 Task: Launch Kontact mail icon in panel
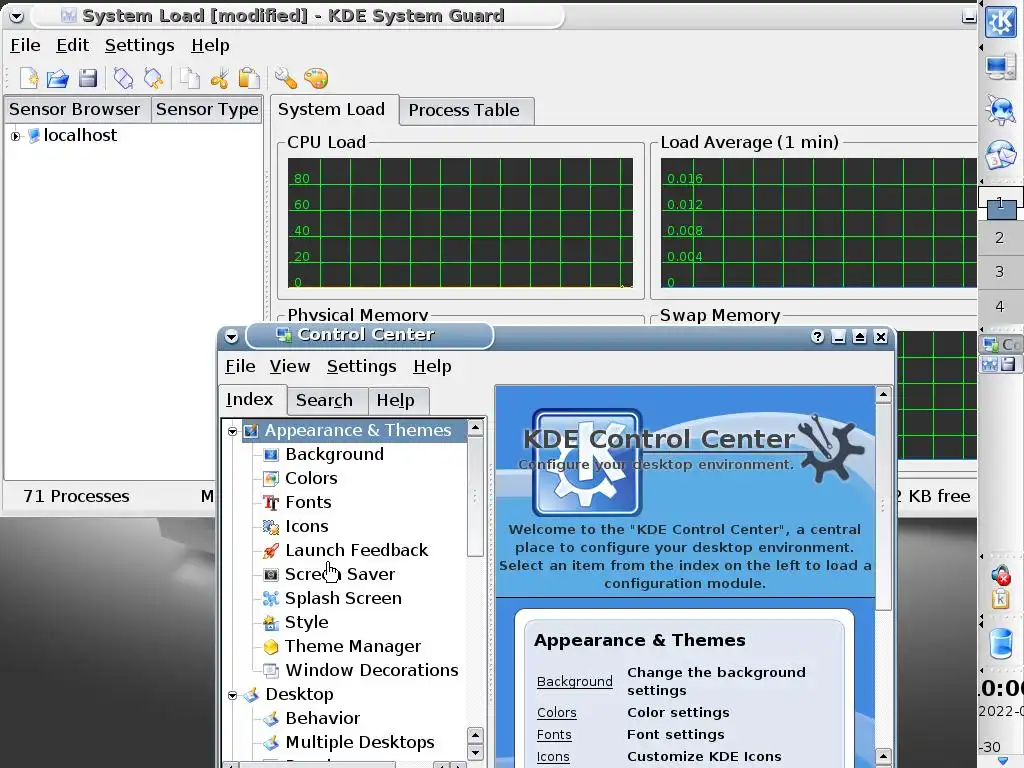pyautogui.click(x=1000, y=155)
